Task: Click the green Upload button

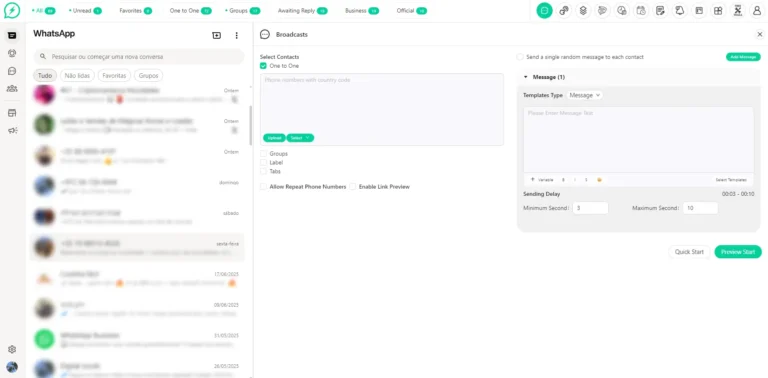Action: coord(274,138)
